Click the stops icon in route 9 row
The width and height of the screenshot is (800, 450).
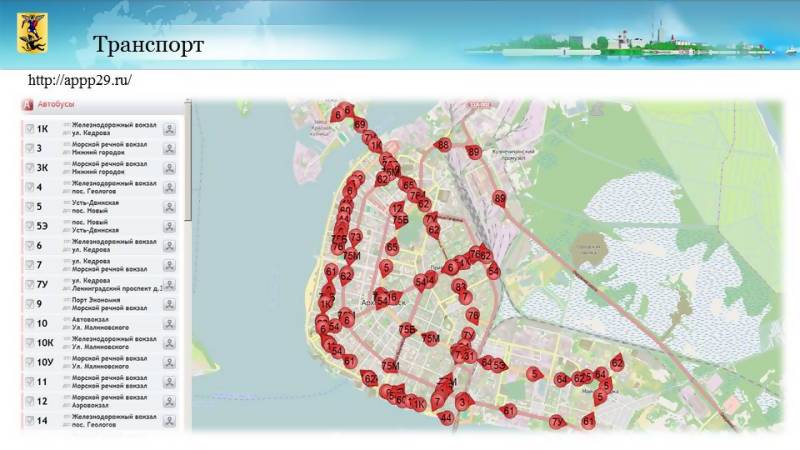coord(170,304)
